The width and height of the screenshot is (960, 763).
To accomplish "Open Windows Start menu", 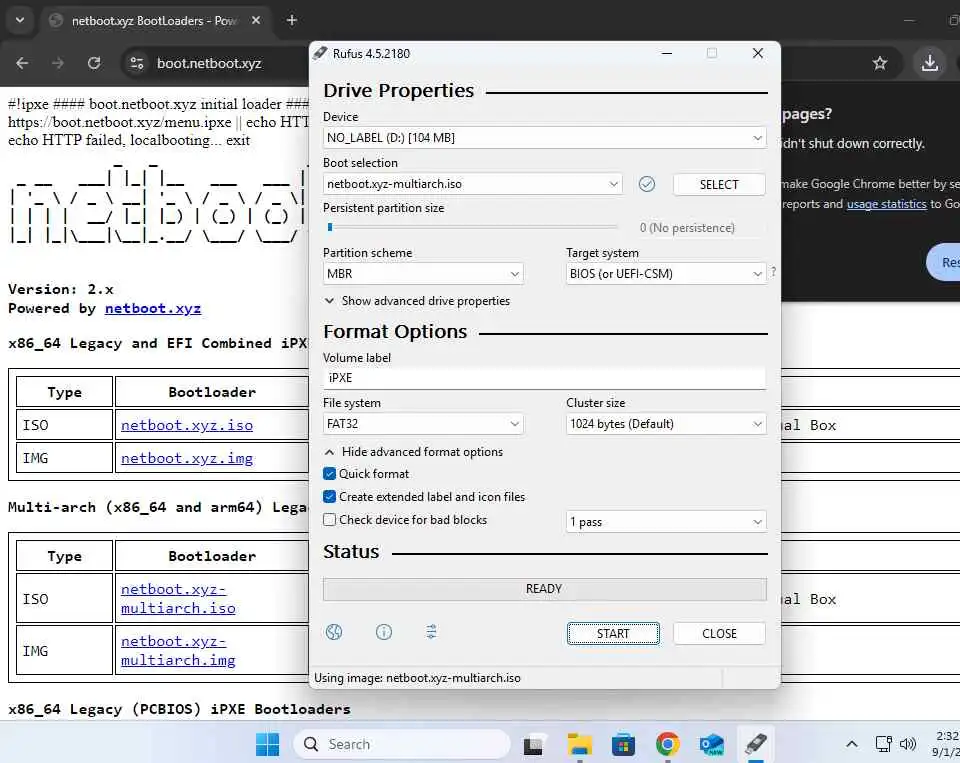I will click(268, 744).
